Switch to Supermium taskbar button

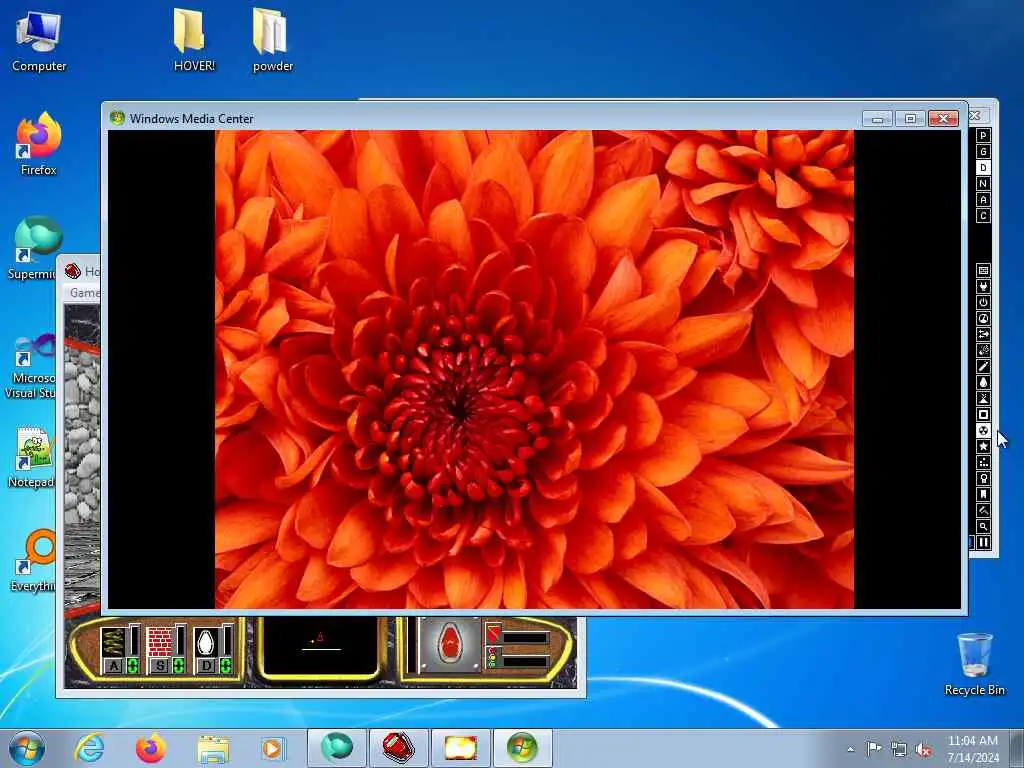pyautogui.click(x=336, y=748)
